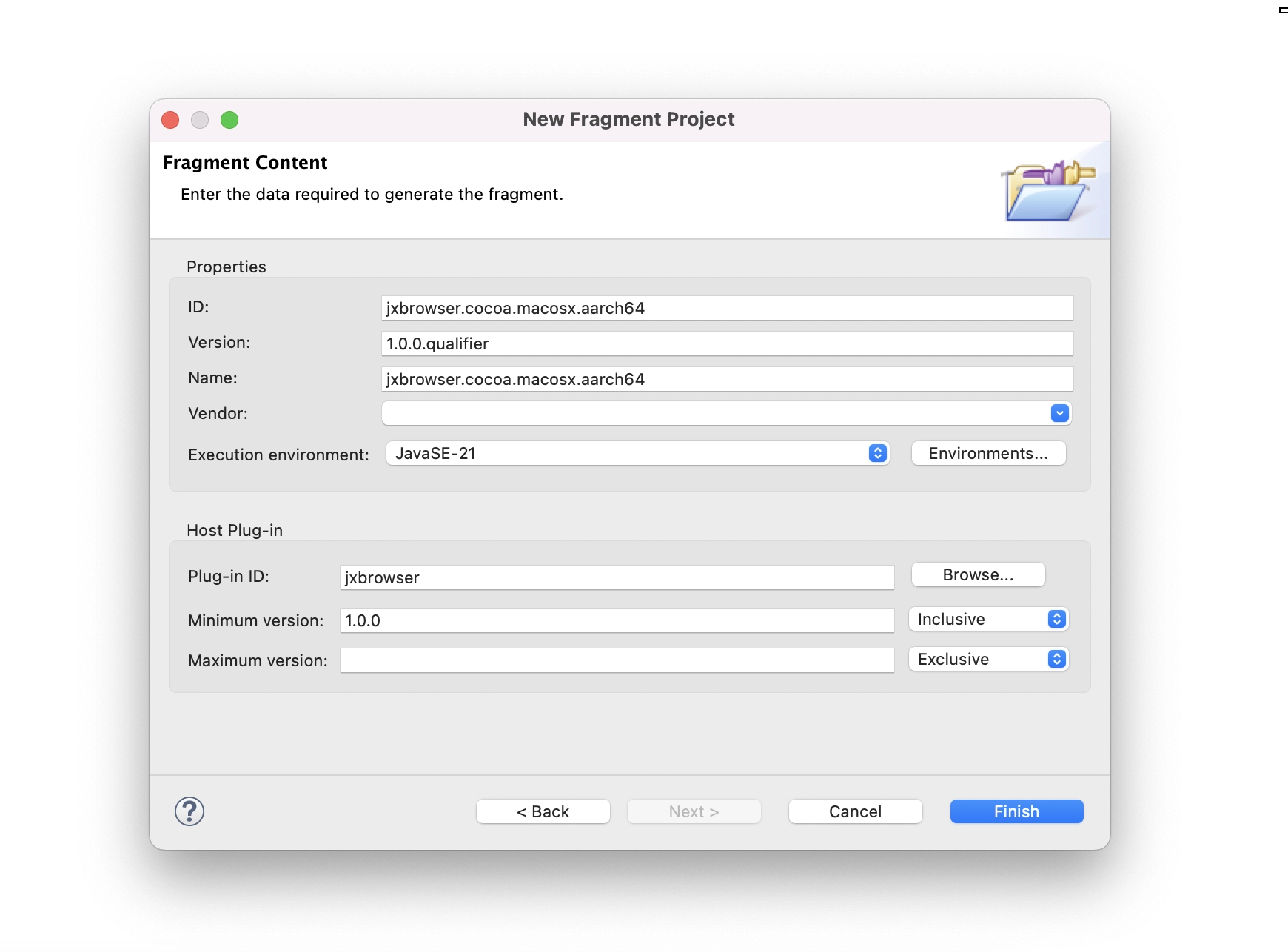Image resolution: width=1288 pixels, height=952 pixels.
Task: Open the Exclusive maximum version dropdown
Action: click(x=988, y=659)
